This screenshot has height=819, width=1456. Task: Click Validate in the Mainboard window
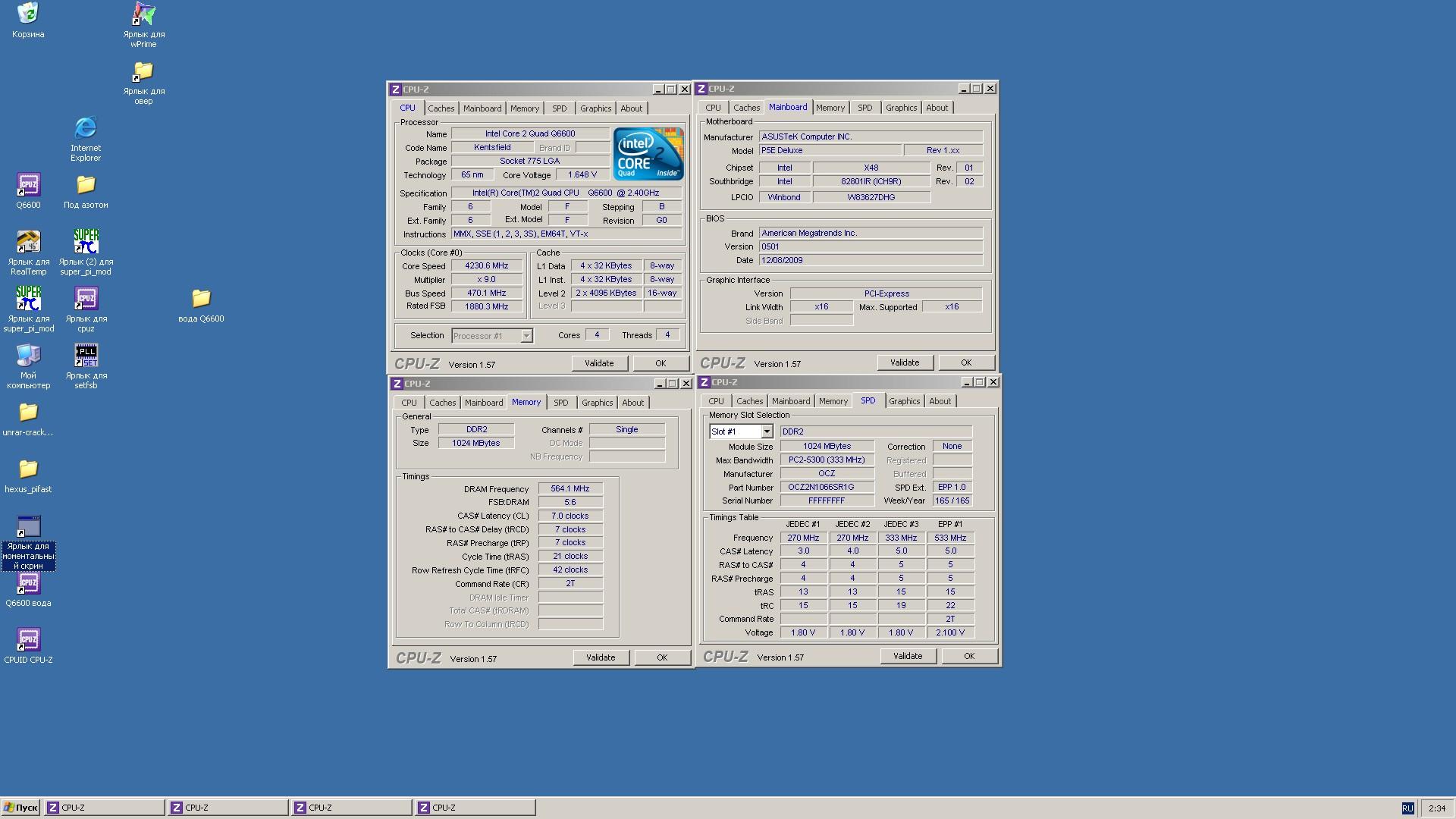click(905, 362)
